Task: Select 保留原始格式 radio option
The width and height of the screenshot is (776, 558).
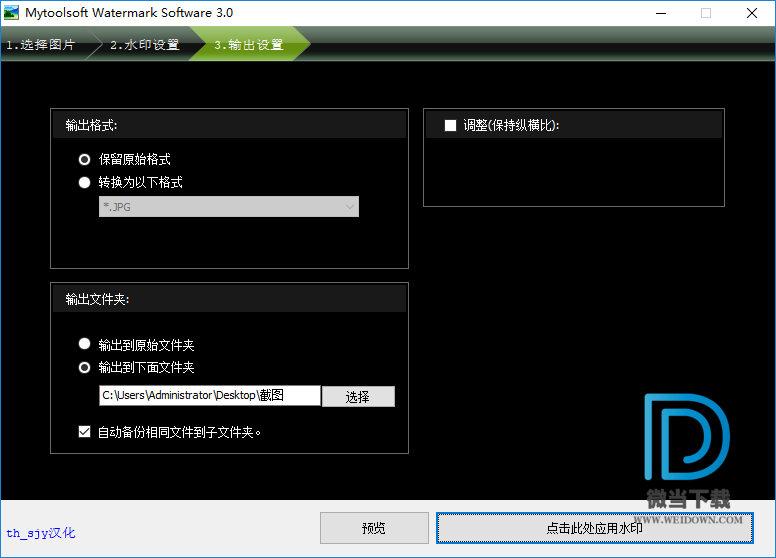Action: point(85,159)
